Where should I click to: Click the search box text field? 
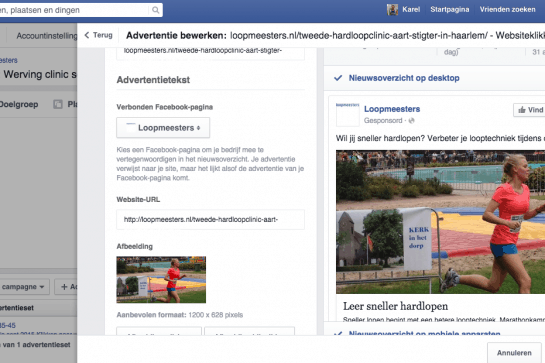click(74, 10)
